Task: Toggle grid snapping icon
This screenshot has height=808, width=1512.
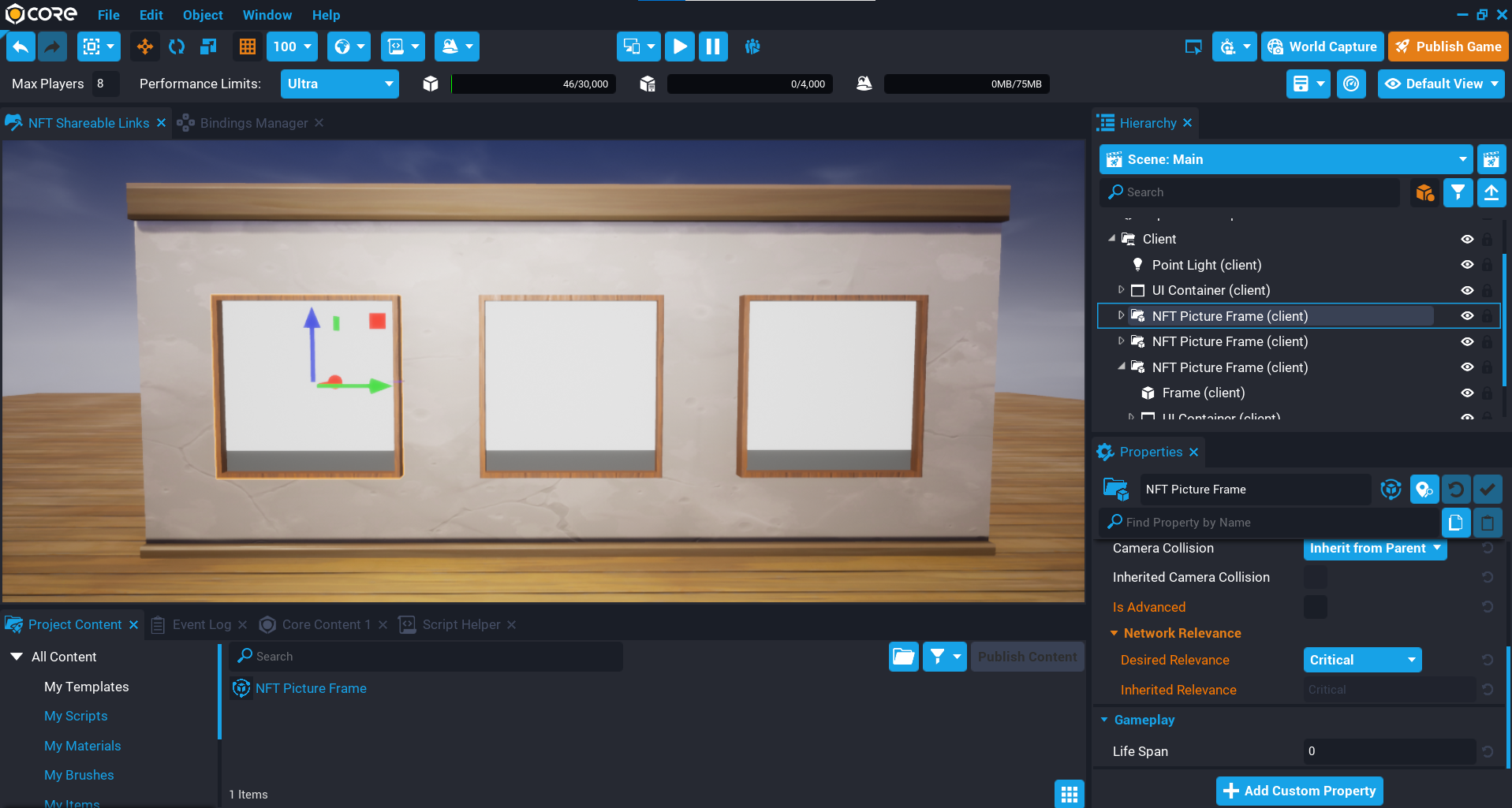Action: (x=248, y=47)
